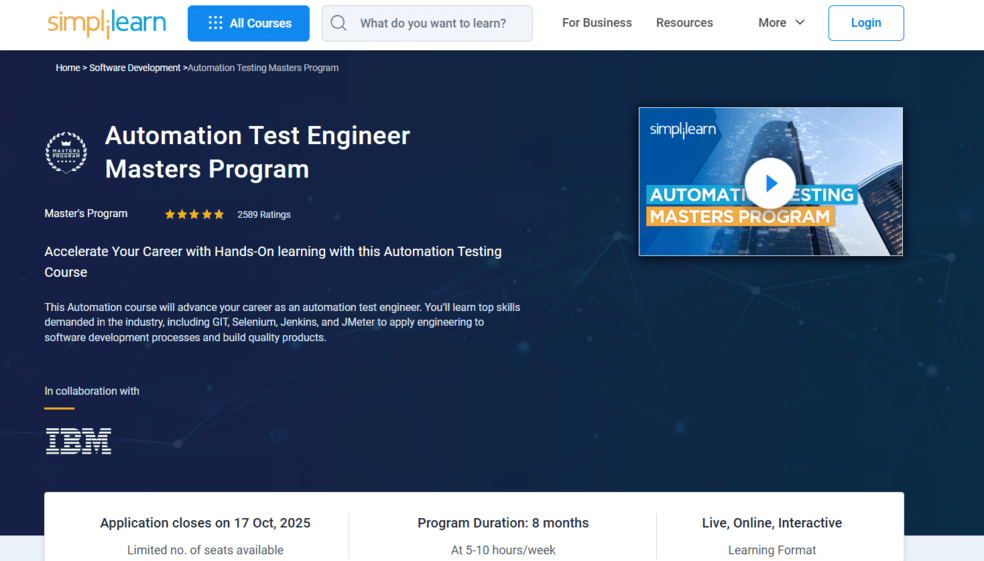Click the Login button

pyautogui.click(x=865, y=23)
